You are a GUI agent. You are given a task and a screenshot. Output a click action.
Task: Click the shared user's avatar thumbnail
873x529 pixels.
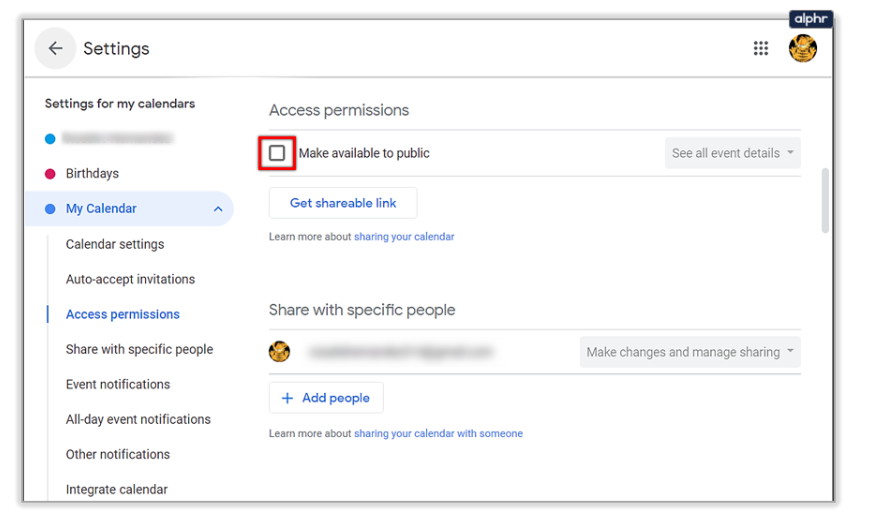click(279, 352)
